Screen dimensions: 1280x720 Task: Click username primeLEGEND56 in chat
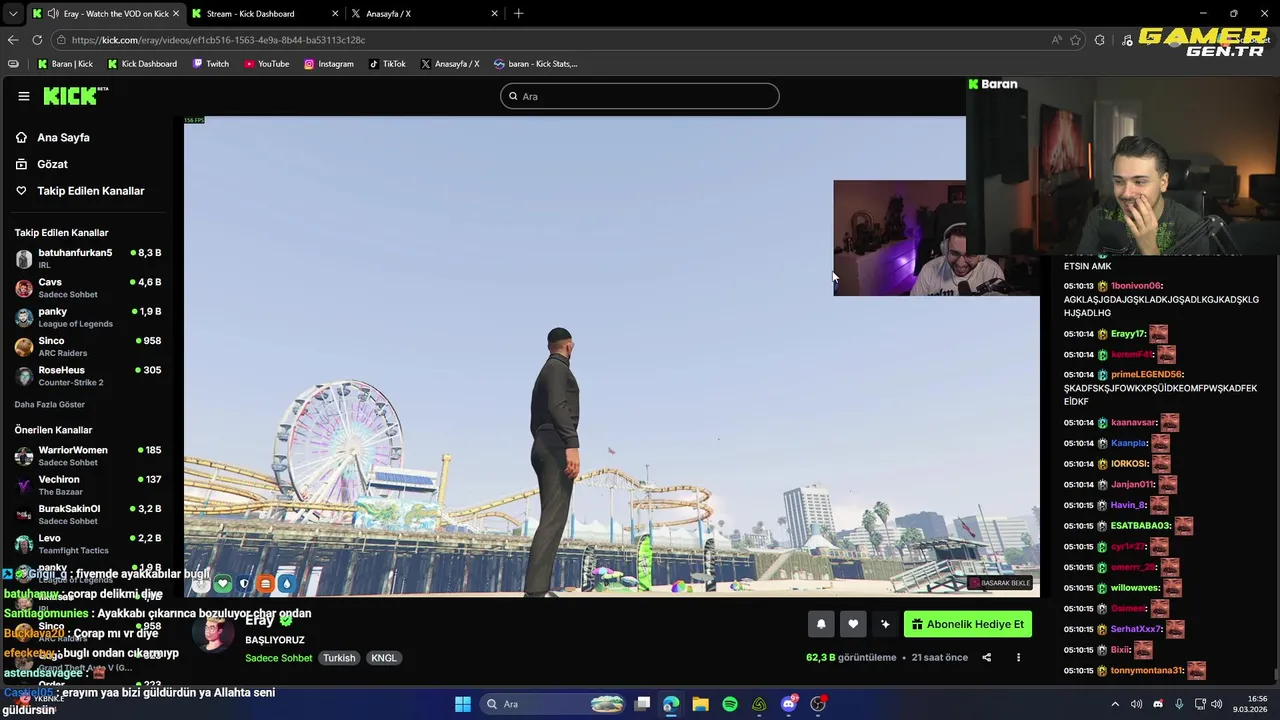click(1147, 375)
